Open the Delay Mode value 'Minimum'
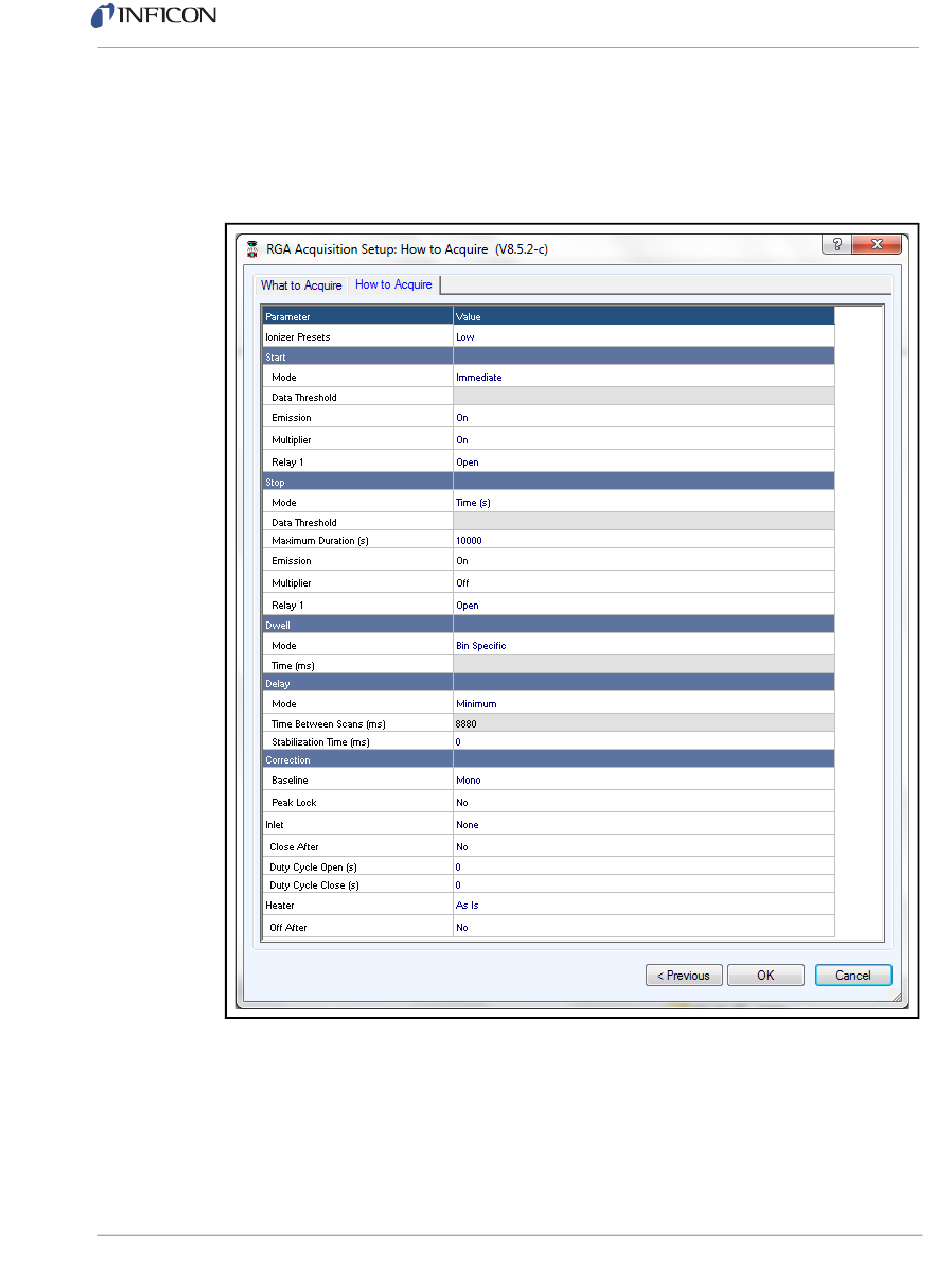The width and height of the screenshot is (950, 1267). pyautogui.click(x=644, y=703)
